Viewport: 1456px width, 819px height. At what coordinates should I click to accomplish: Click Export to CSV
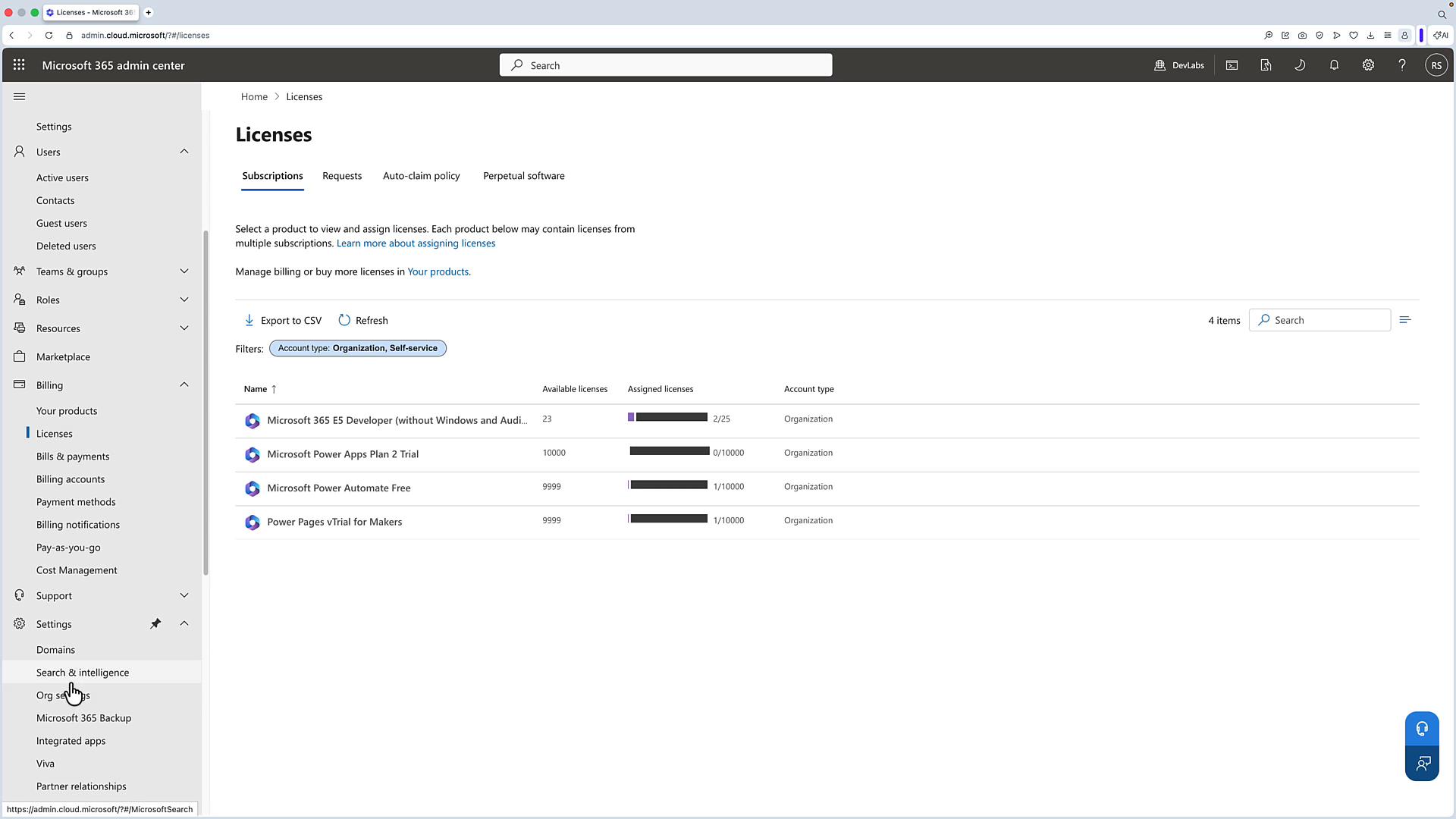(283, 321)
